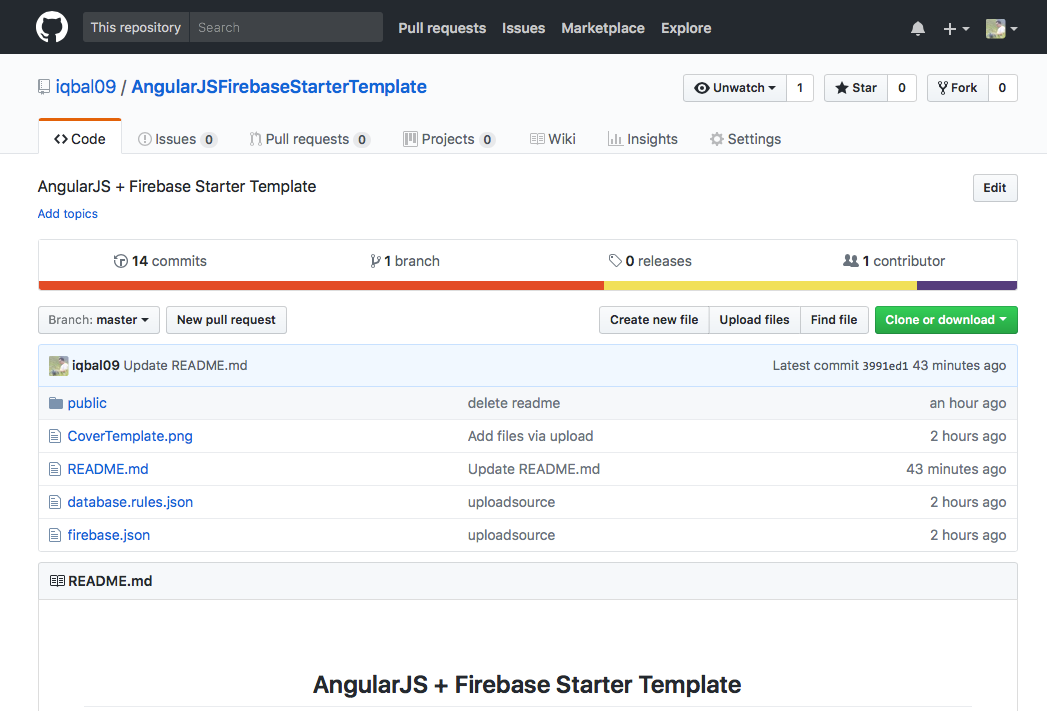View the 1 contributor link
The image size is (1047, 711).
(894, 261)
